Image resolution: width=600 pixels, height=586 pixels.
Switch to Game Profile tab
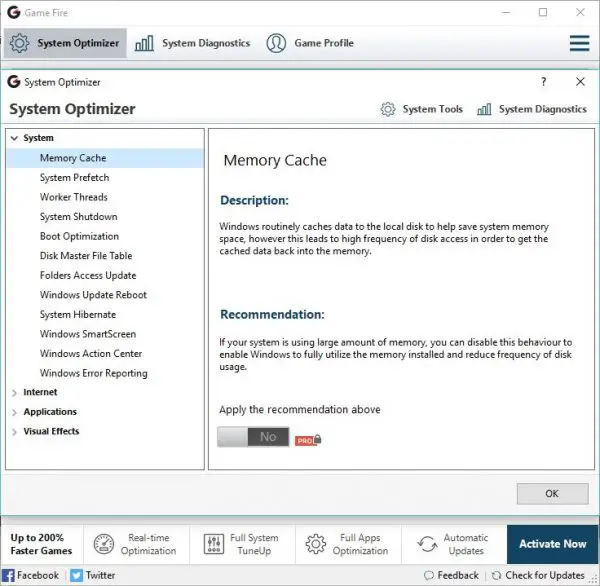pos(310,43)
